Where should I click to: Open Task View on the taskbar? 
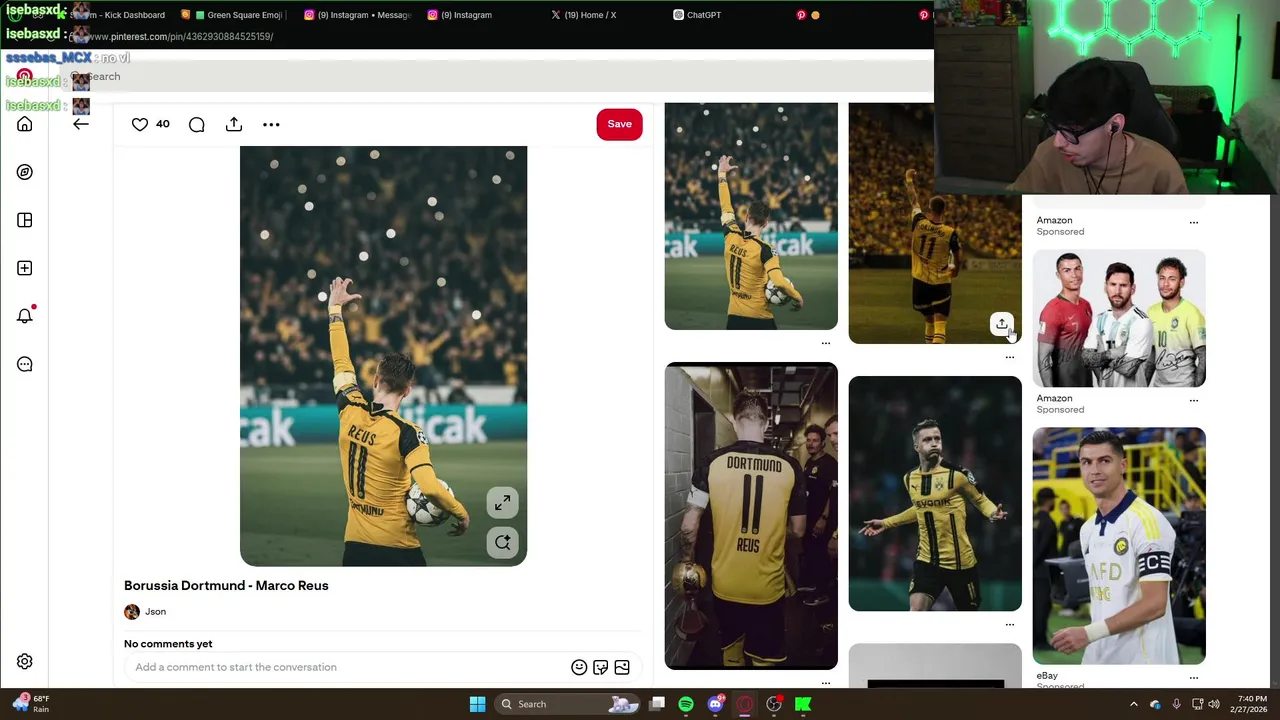coord(657,704)
